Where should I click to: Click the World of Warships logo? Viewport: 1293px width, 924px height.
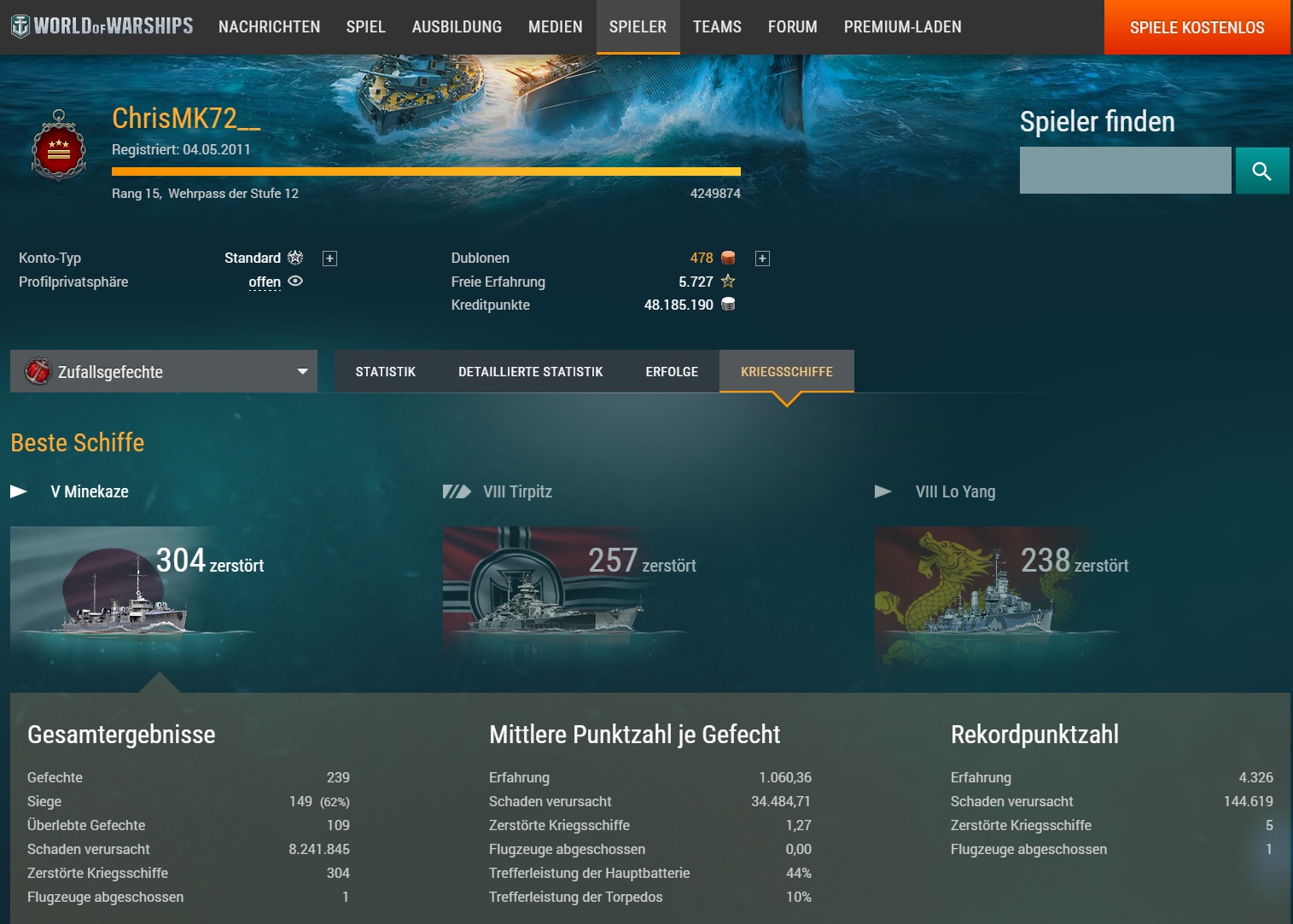(x=102, y=26)
